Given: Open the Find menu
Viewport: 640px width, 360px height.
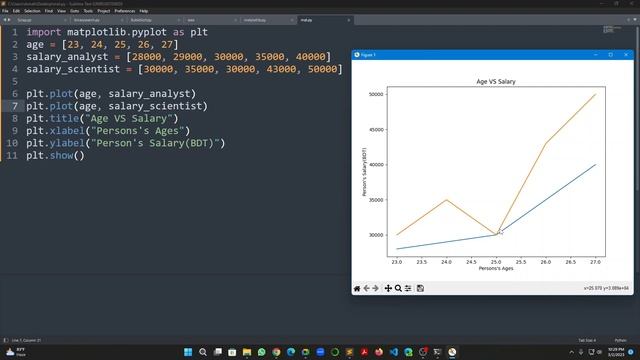Looking at the screenshot, I should coord(49,11).
